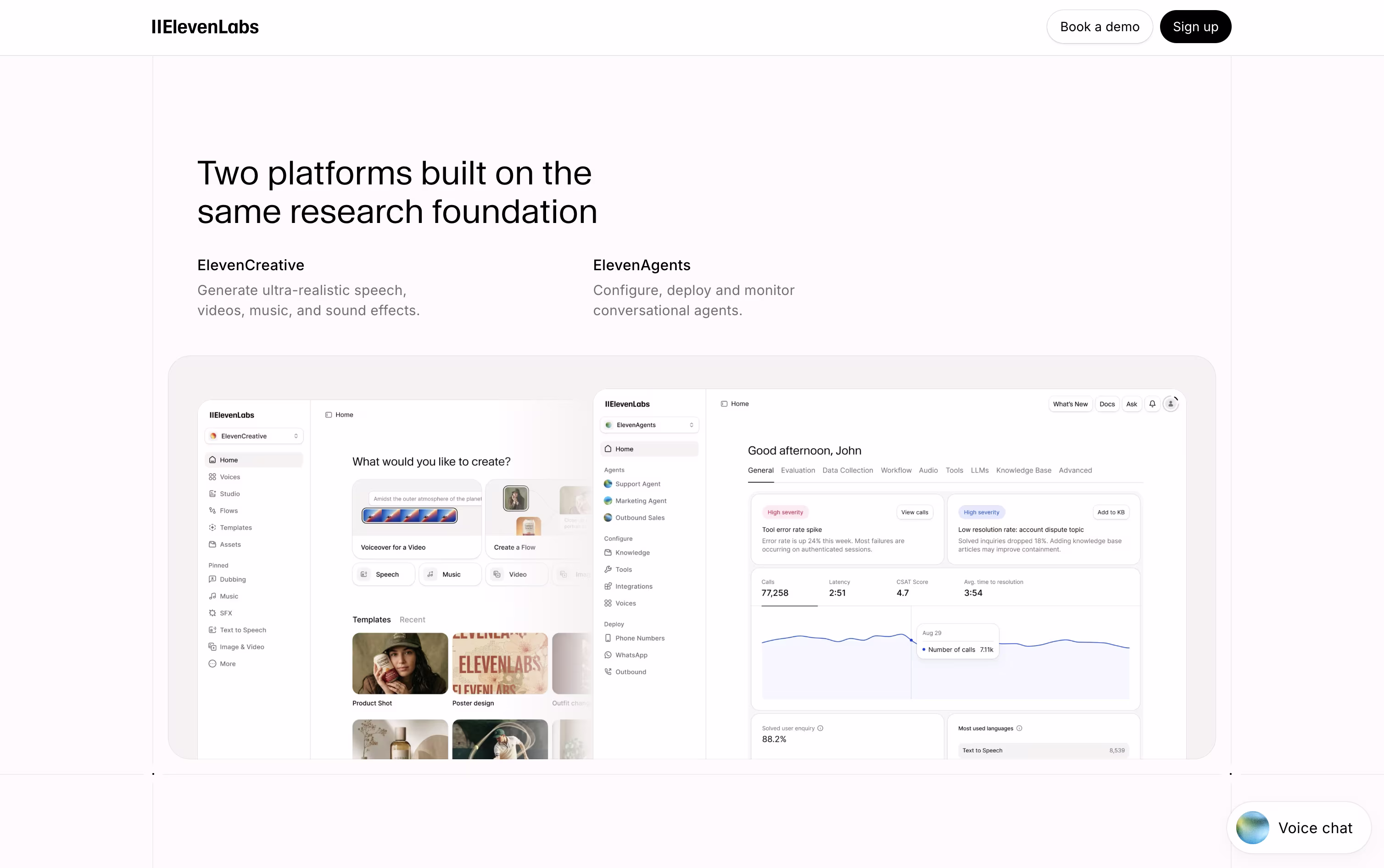The height and width of the screenshot is (868, 1384).
Task: Select the Advanced tab
Action: pyautogui.click(x=1075, y=470)
